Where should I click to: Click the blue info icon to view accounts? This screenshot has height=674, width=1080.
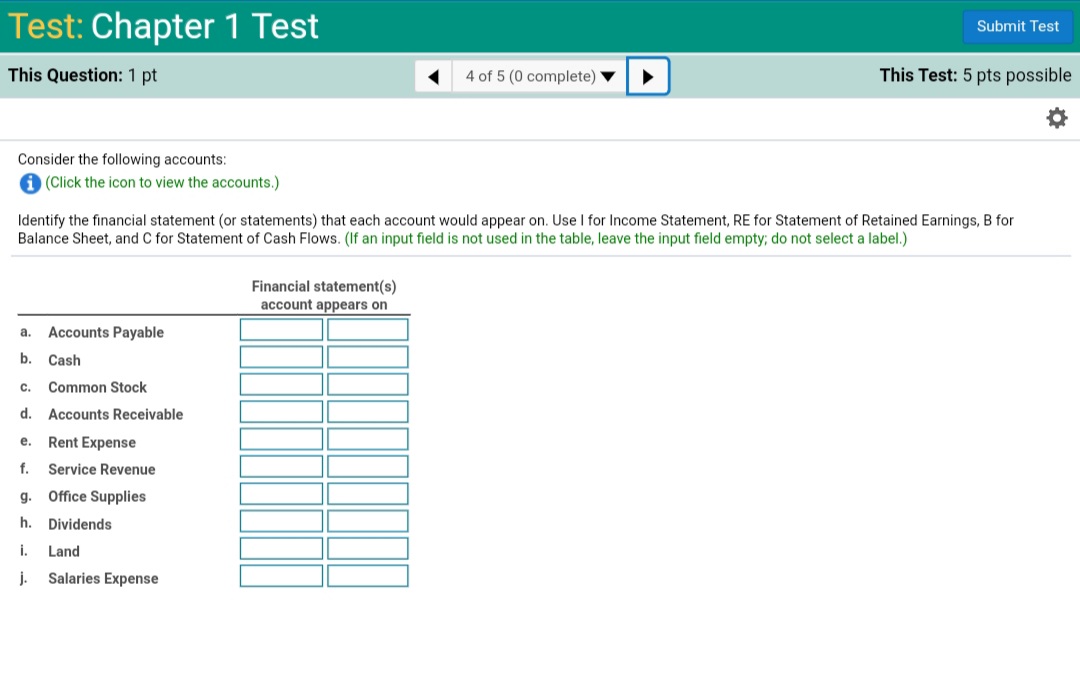coord(28,183)
